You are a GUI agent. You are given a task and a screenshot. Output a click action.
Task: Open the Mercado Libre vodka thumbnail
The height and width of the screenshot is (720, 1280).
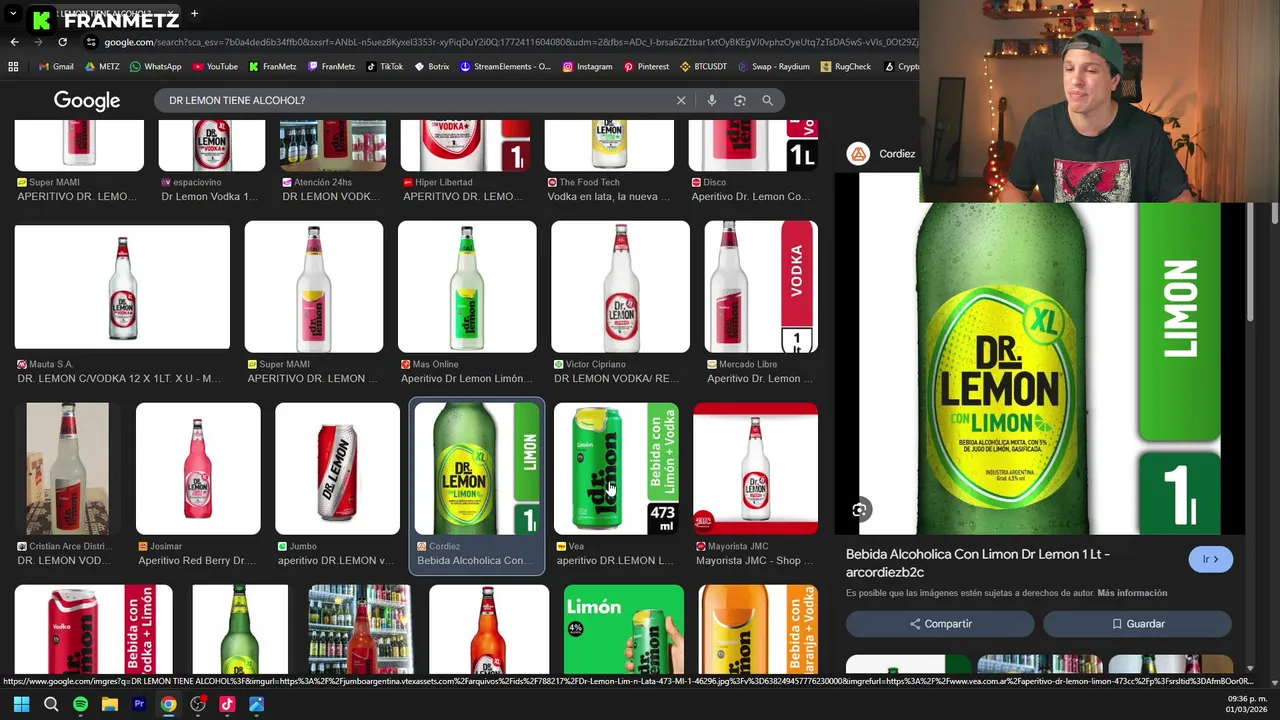(761, 287)
